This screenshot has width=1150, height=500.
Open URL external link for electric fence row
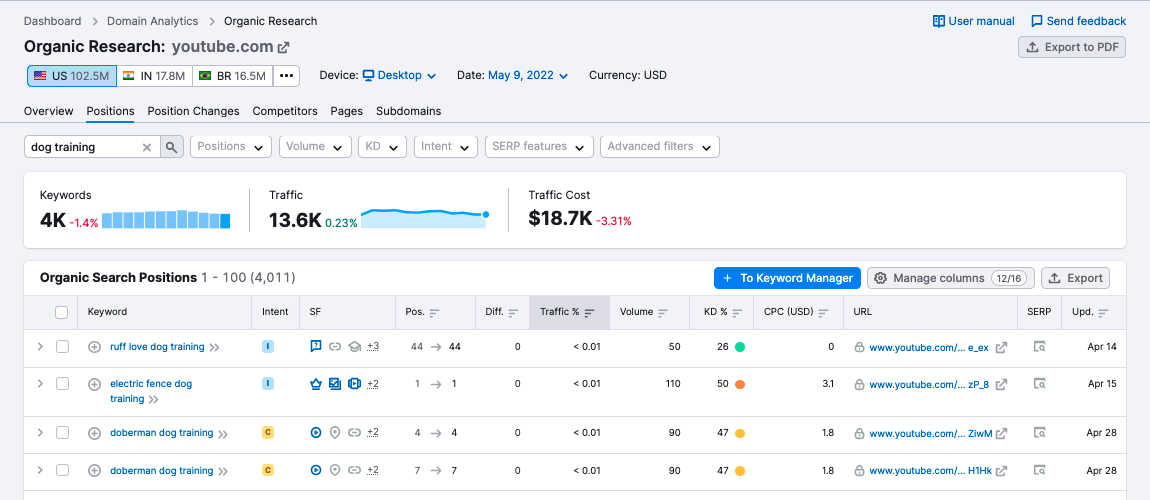click(x=1001, y=385)
